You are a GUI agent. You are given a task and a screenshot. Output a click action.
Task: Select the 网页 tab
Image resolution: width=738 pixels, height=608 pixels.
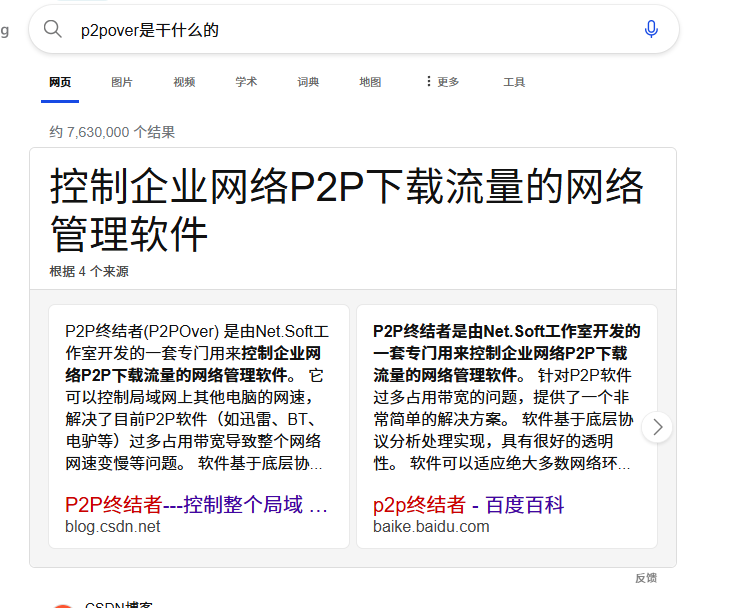point(60,82)
